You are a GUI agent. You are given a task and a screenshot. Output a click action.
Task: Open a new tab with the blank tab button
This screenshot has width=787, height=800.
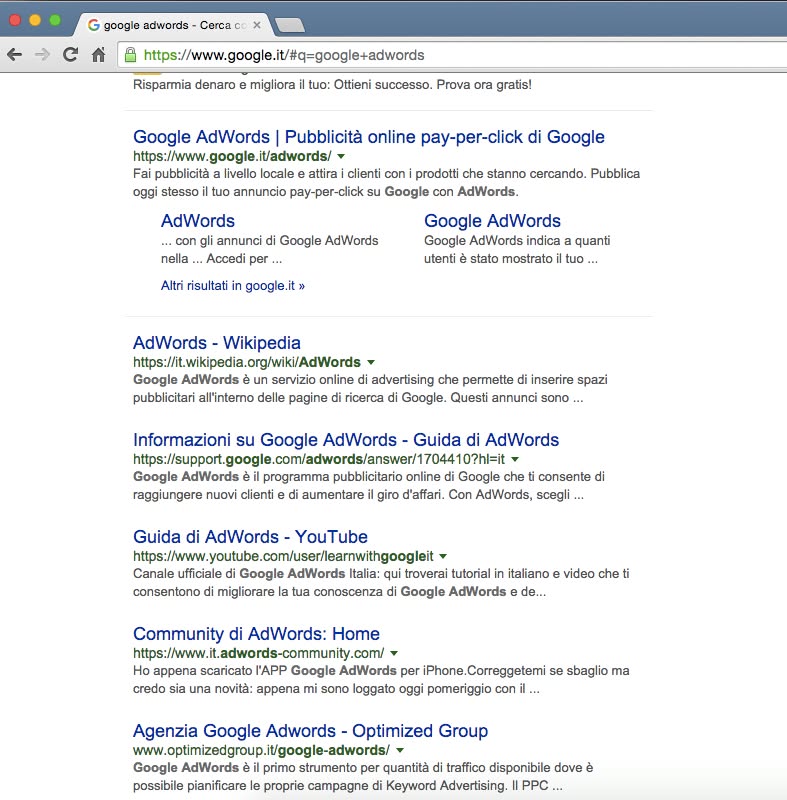pos(290,25)
